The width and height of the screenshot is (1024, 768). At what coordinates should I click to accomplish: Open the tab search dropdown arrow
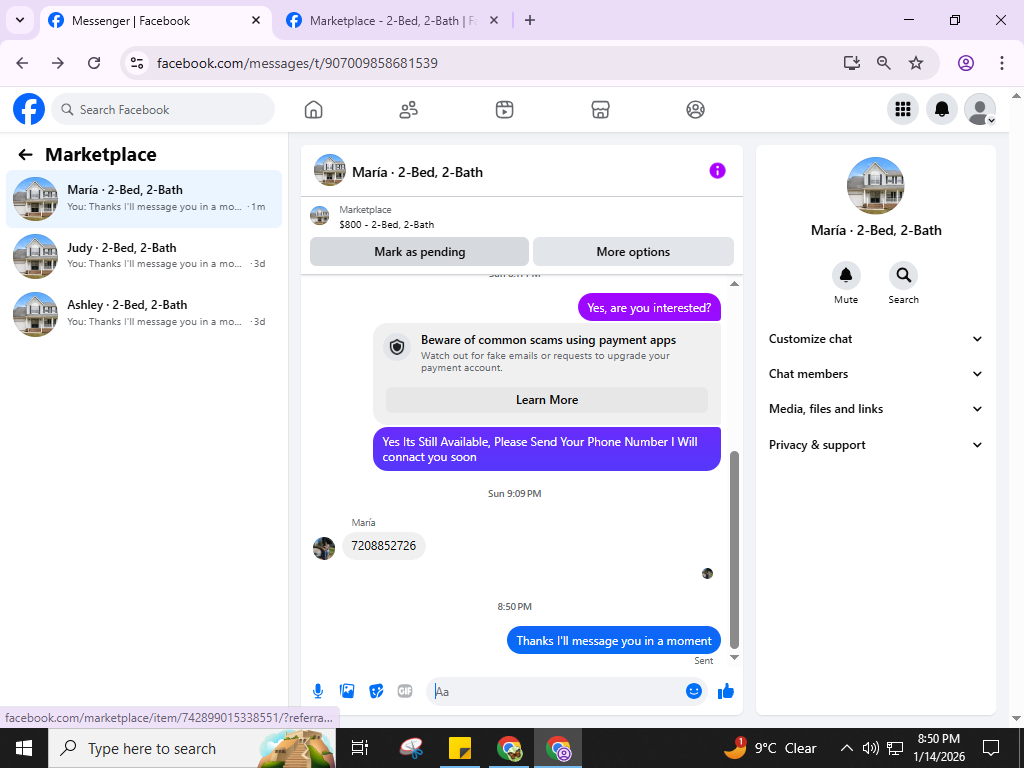click(20, 20)
